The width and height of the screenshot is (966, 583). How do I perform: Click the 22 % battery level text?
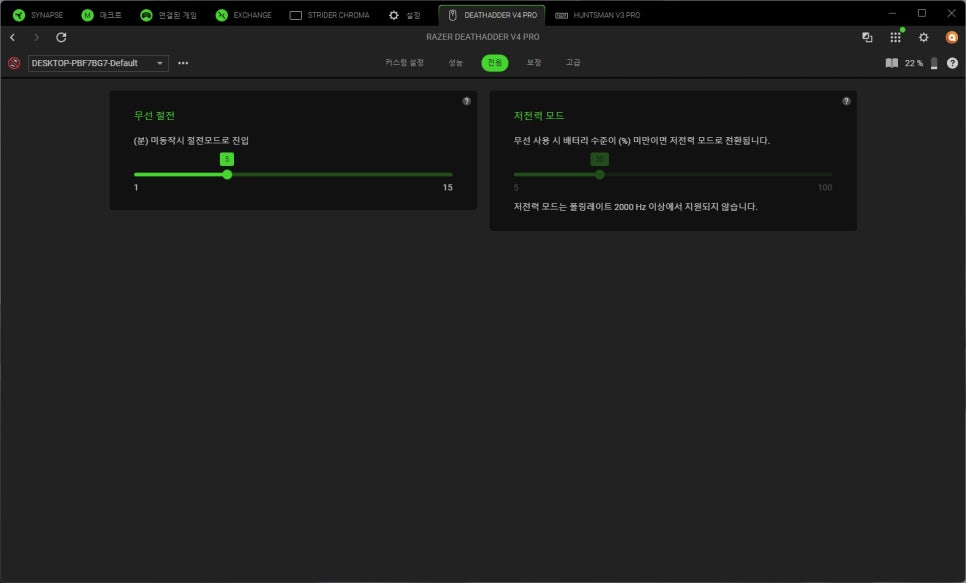(x=914, y=63)
